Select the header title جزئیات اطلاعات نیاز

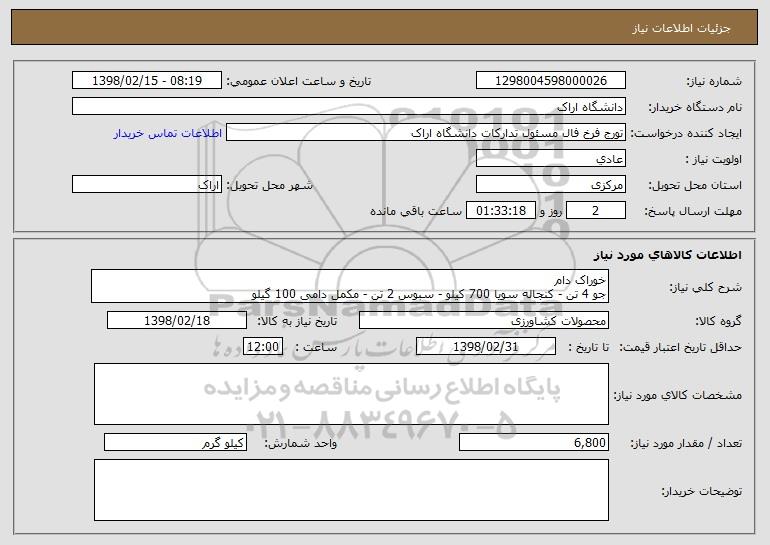pyautogui.click(x=681, y=28)
